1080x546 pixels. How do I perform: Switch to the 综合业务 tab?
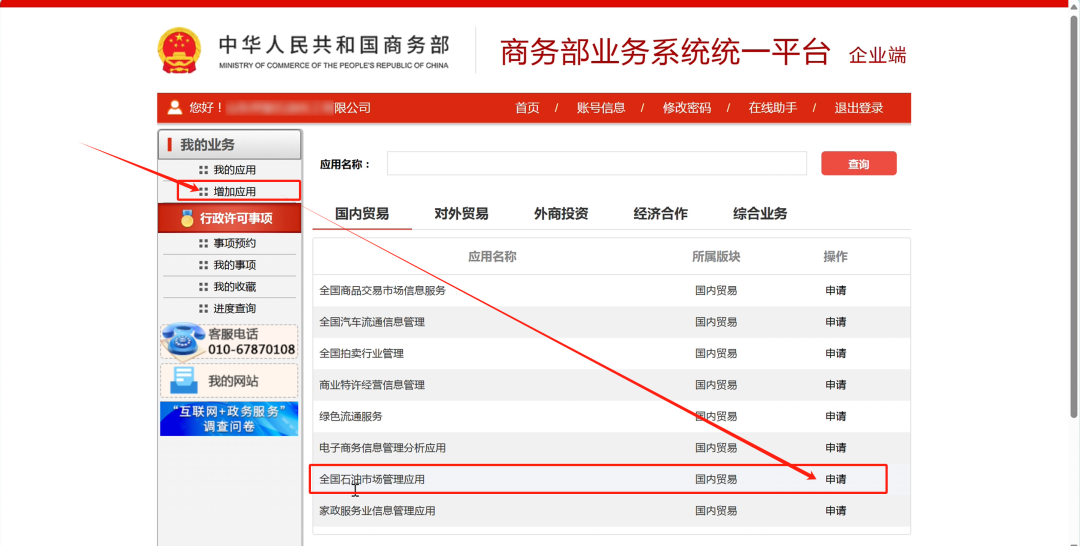760,213
